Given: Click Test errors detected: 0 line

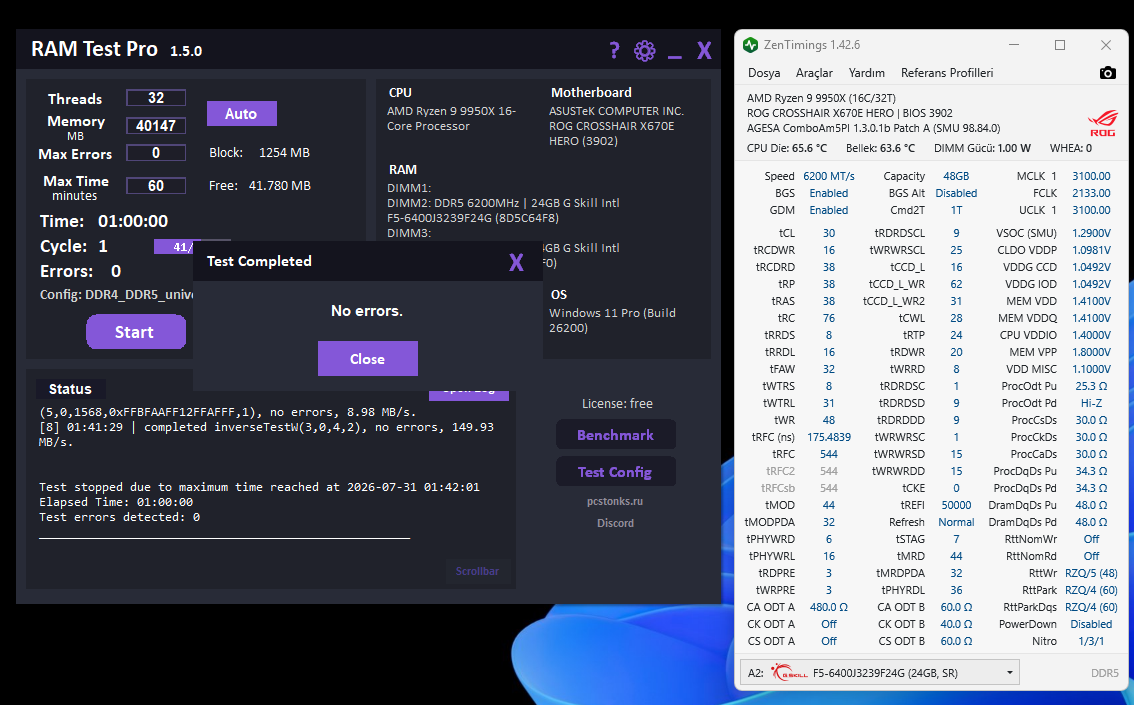Looking at the screenshot, I should click(119, 517).
